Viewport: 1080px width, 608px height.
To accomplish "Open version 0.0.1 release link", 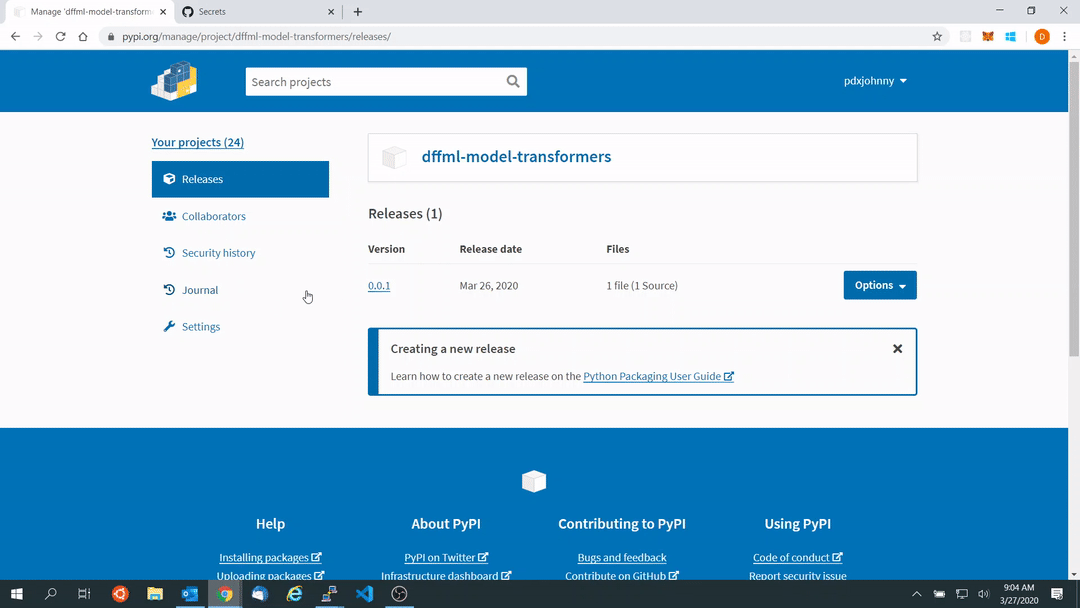I will pyautogui.click(x=379, y=285).
